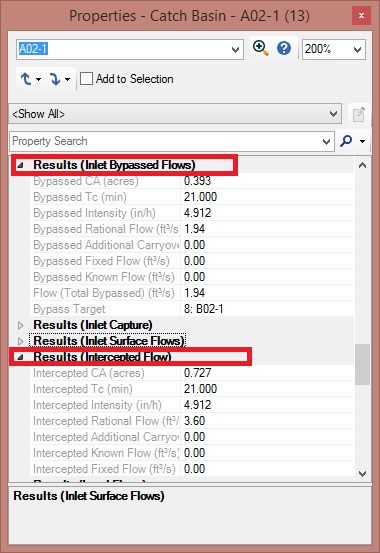The image size is (380, 553).
Task: Click into the Property Search field
Action: coord(166,141)
